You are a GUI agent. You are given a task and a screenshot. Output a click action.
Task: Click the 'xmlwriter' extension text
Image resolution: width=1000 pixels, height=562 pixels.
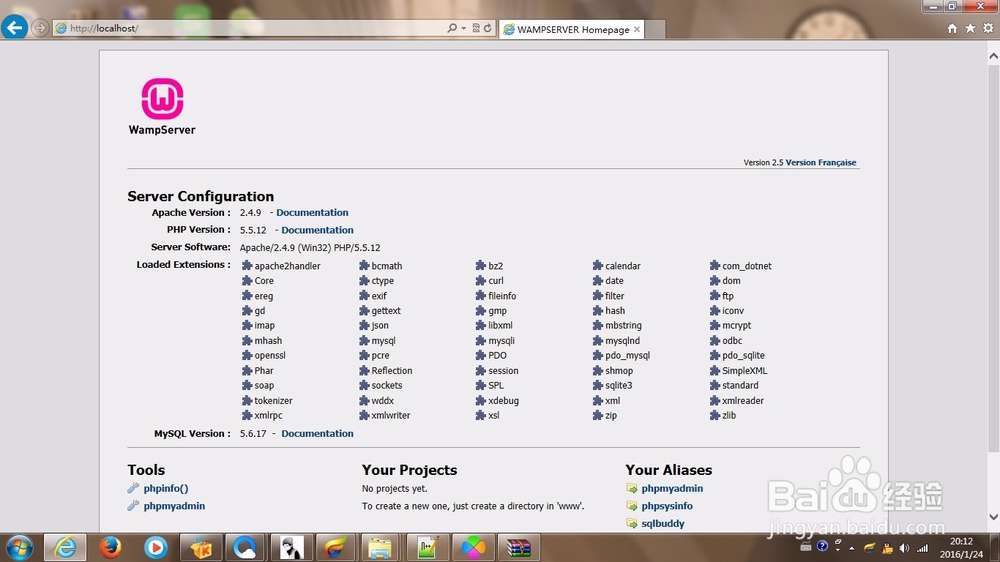click(x=390, y=415)
